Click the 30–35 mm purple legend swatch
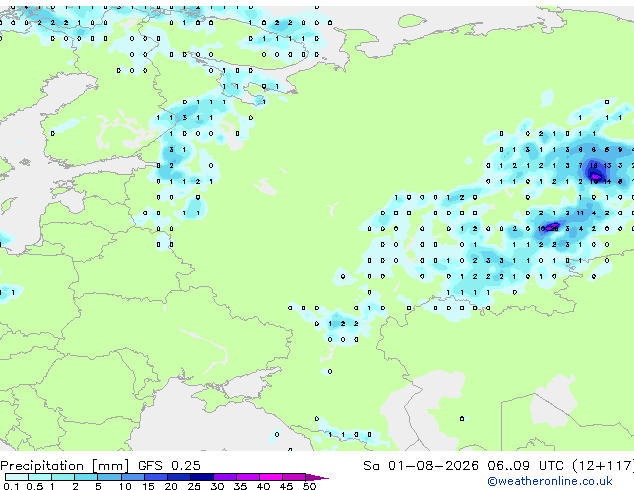Screen dimensions: 634x490 click(x=224, y=477)
